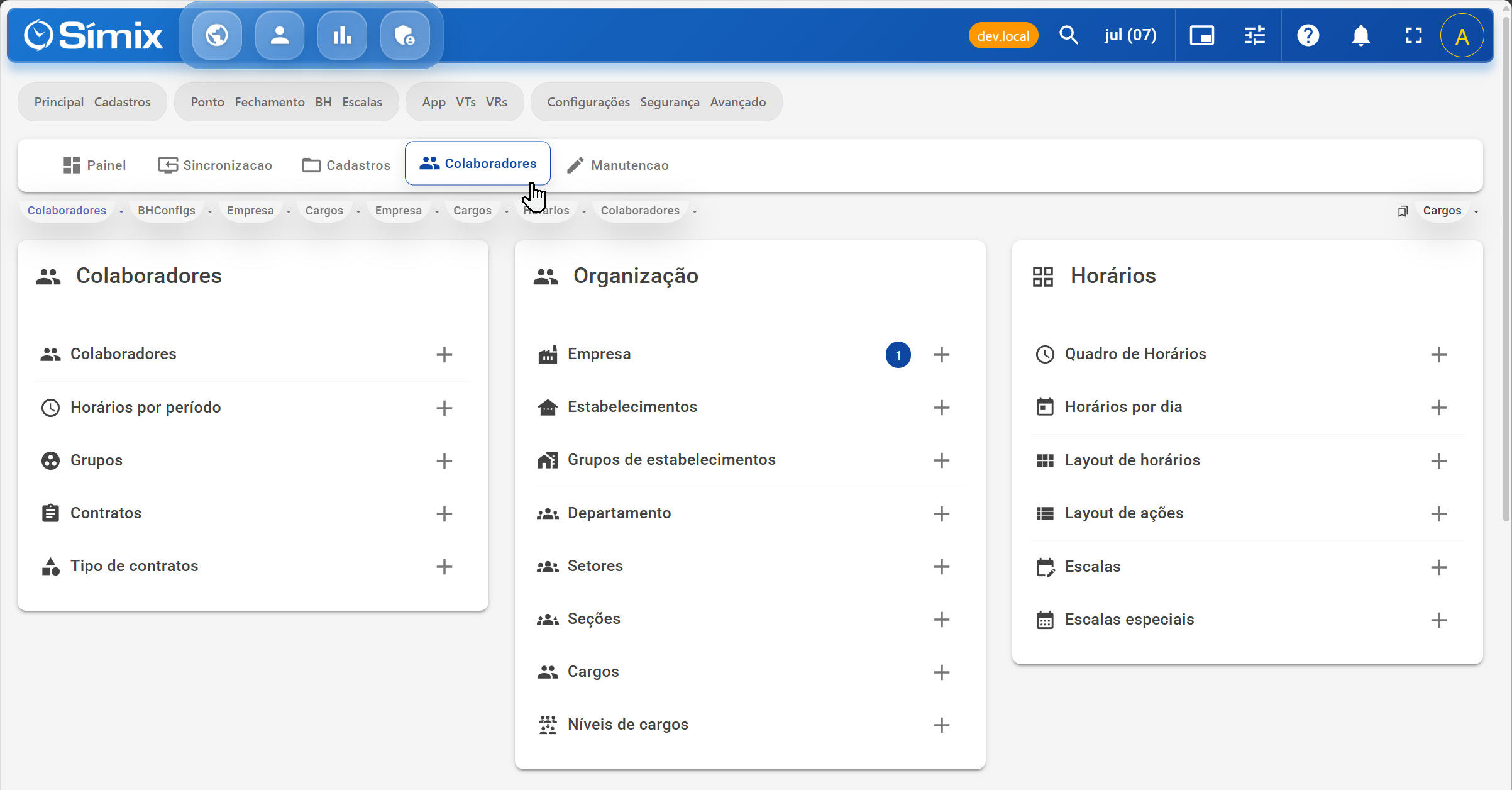Click the sliders tune settings icon
Screen dimensions: 1512x790
coord(1254,35)
